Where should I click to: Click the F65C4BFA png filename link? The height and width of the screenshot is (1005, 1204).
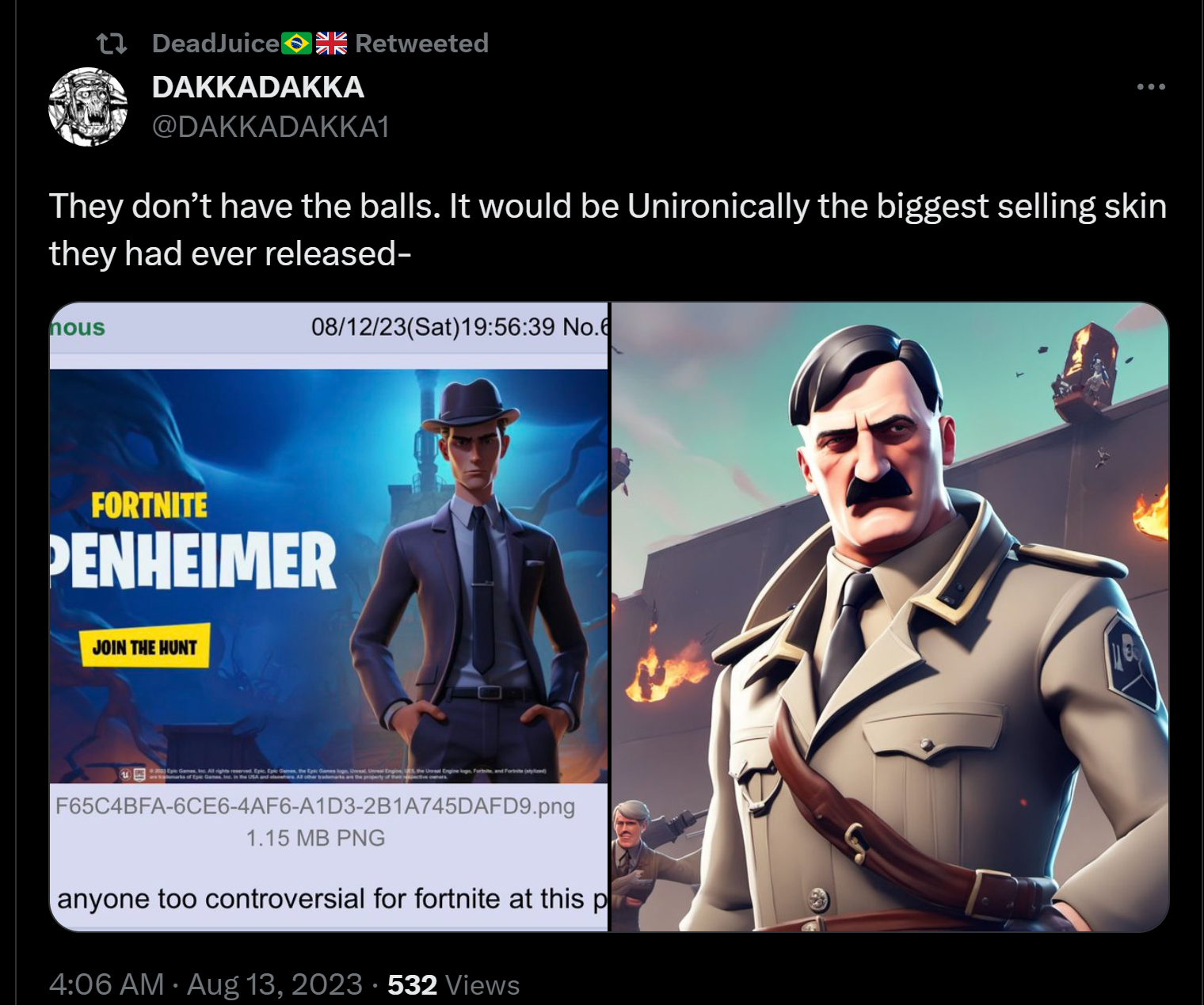pyautogui.click(x=315, y=806)
